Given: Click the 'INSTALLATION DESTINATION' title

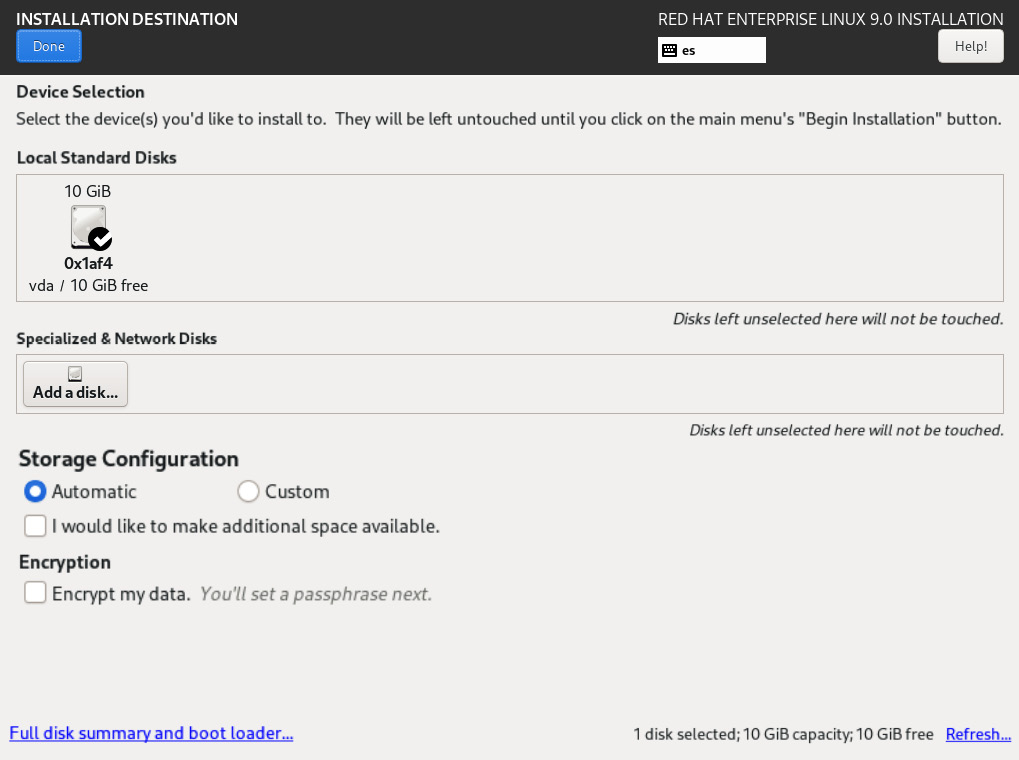Looking at the screenshot, I should pos(127,19).
